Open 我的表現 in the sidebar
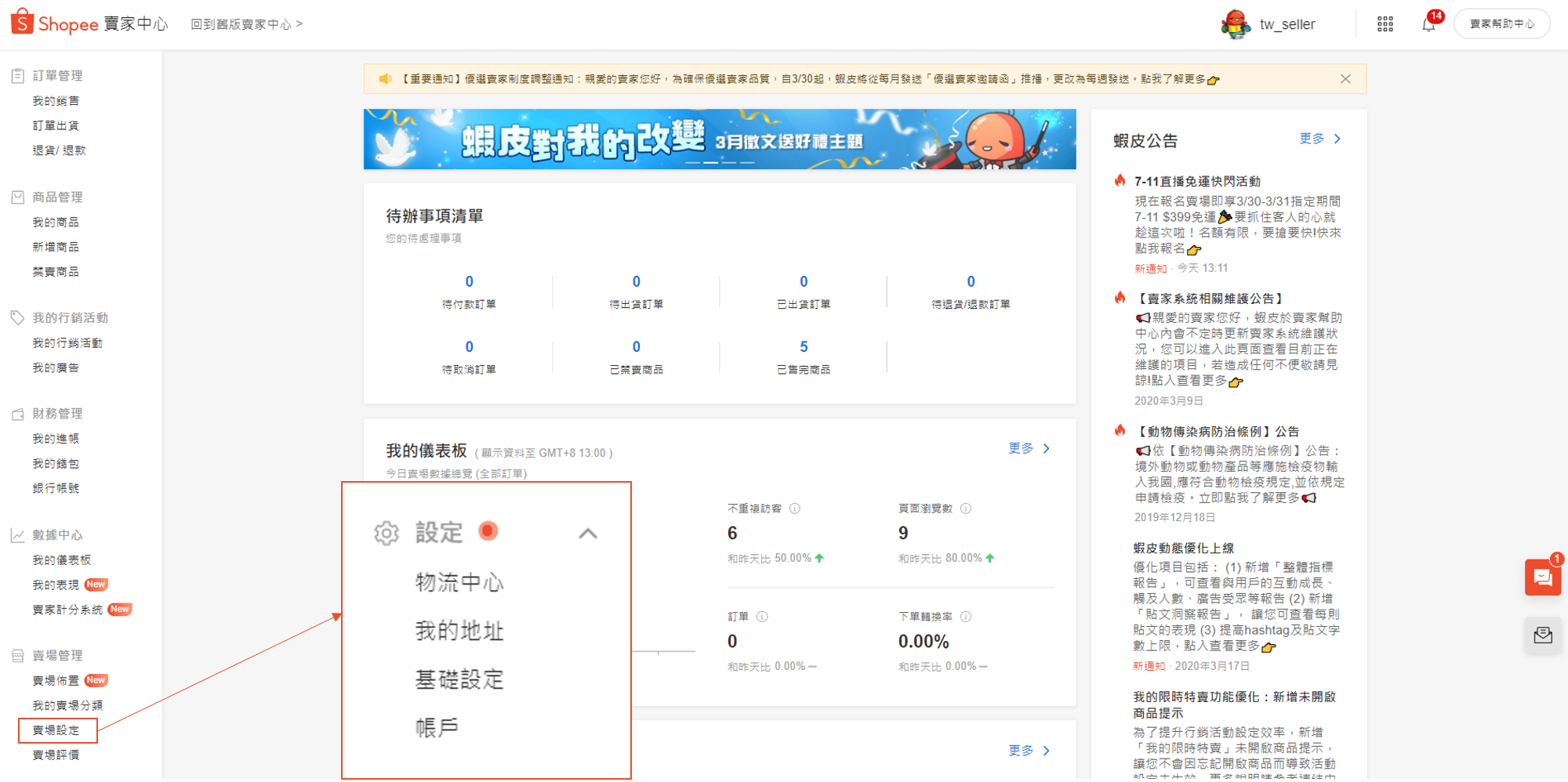 [56, 585]
